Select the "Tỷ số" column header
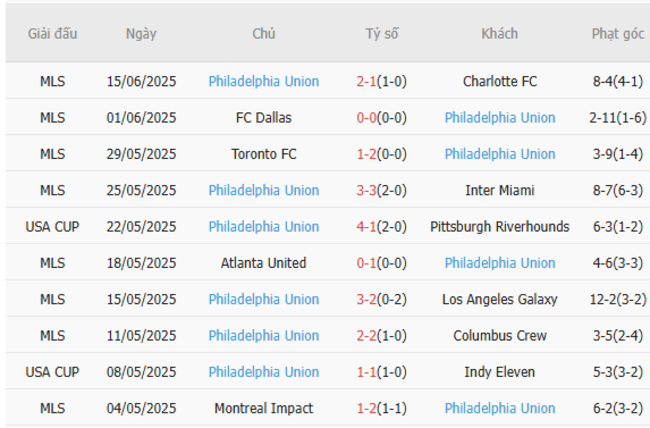 381,34
